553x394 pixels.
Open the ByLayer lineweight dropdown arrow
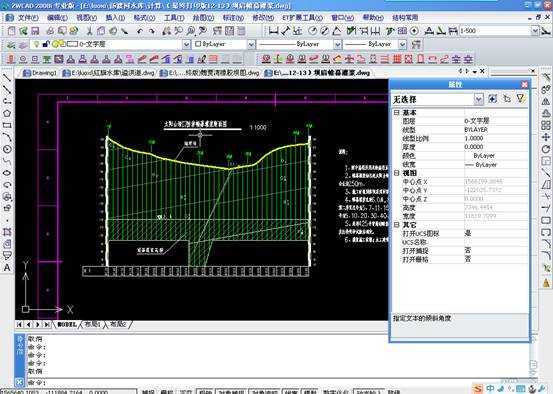402,44
